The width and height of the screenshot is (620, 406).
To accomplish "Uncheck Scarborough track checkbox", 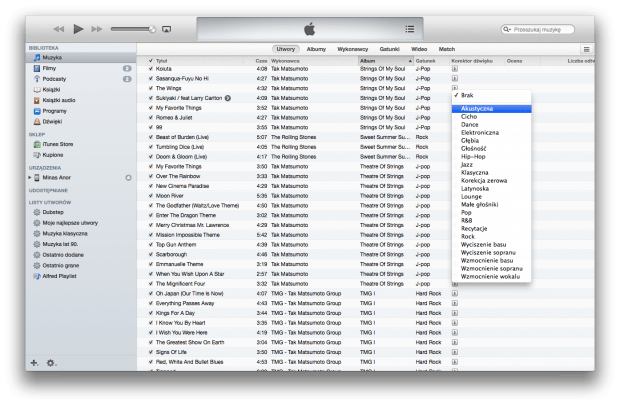I will (151, 254).
